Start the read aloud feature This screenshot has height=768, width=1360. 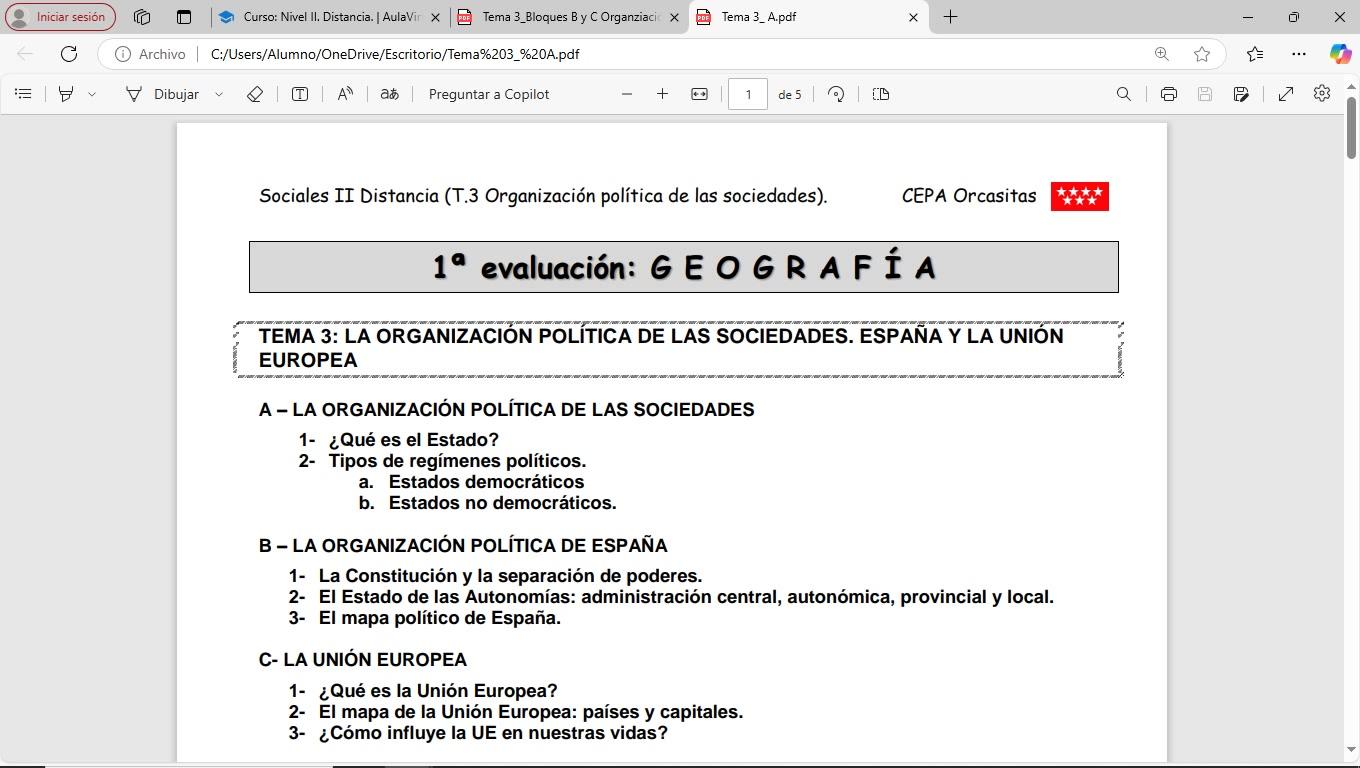coord(345,94)
